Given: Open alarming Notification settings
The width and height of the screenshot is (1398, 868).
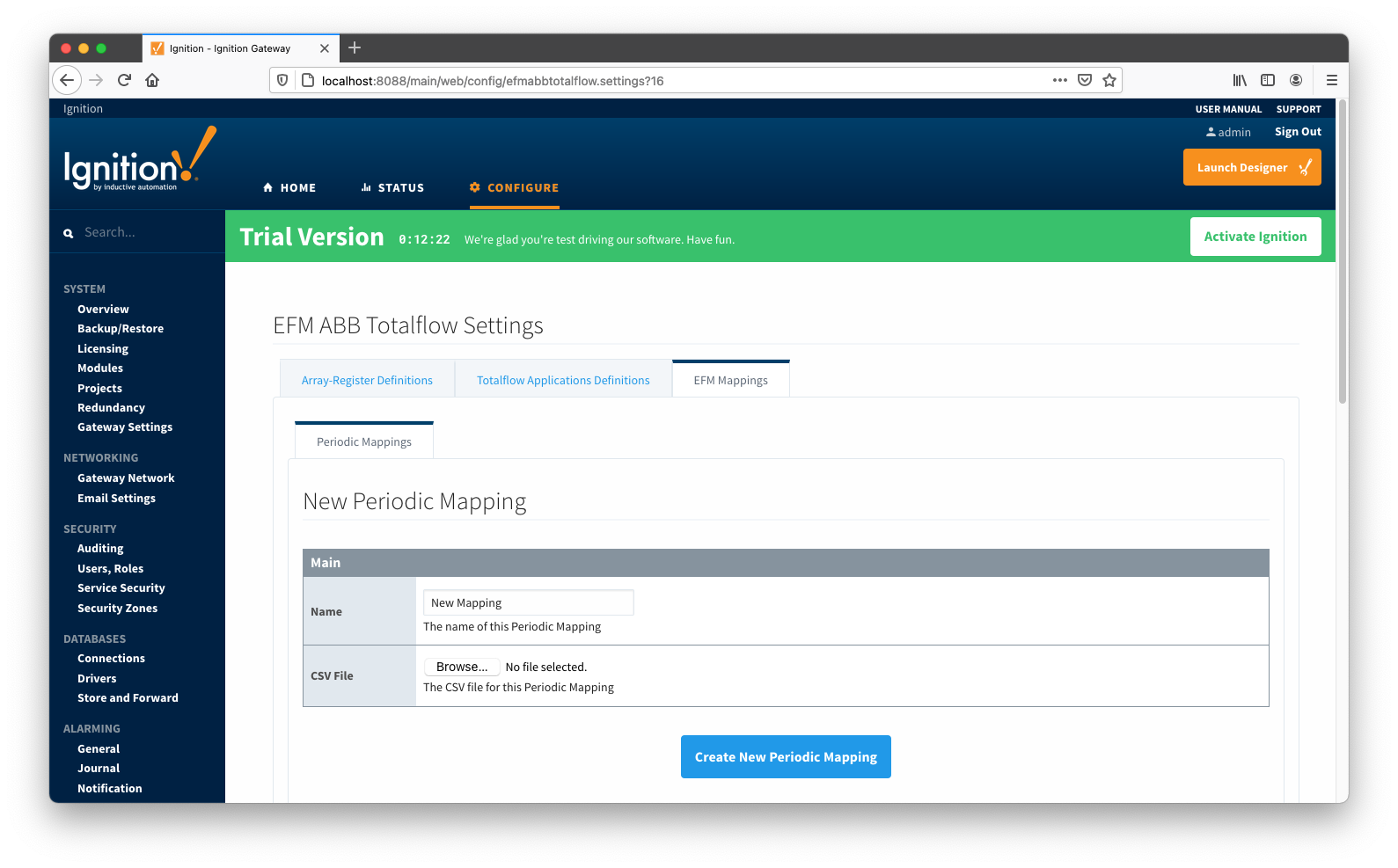Looking at the screenshot, I should (x=109, y=788).
